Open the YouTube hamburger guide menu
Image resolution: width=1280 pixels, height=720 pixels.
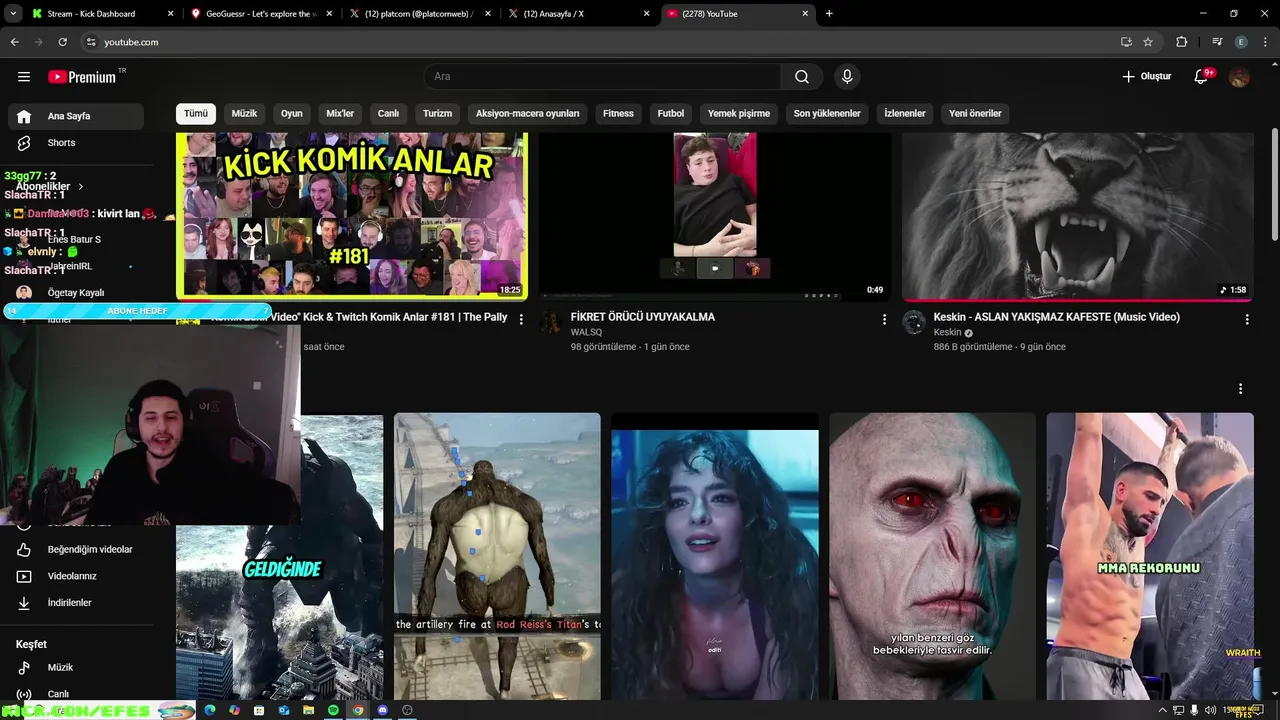(x=24, y=77)
